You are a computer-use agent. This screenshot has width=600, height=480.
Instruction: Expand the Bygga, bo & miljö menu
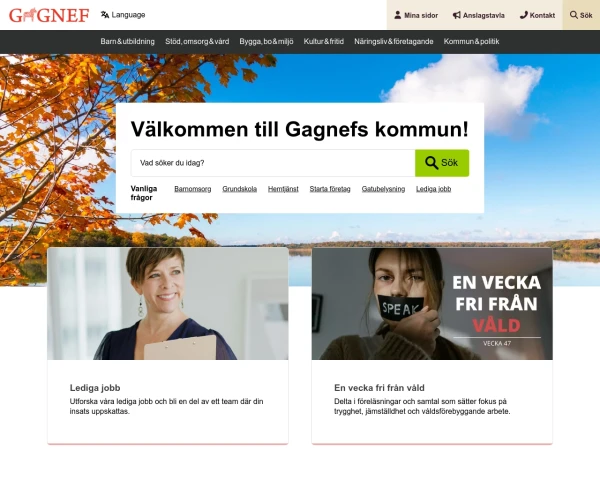click(x=266, y=41)
